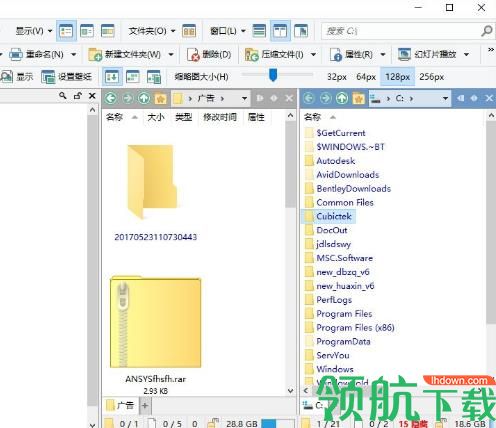496x428 pixels.
Task: Select the ANSYSfhsfh.rar archive thumbnail
Action: (155, 335)
